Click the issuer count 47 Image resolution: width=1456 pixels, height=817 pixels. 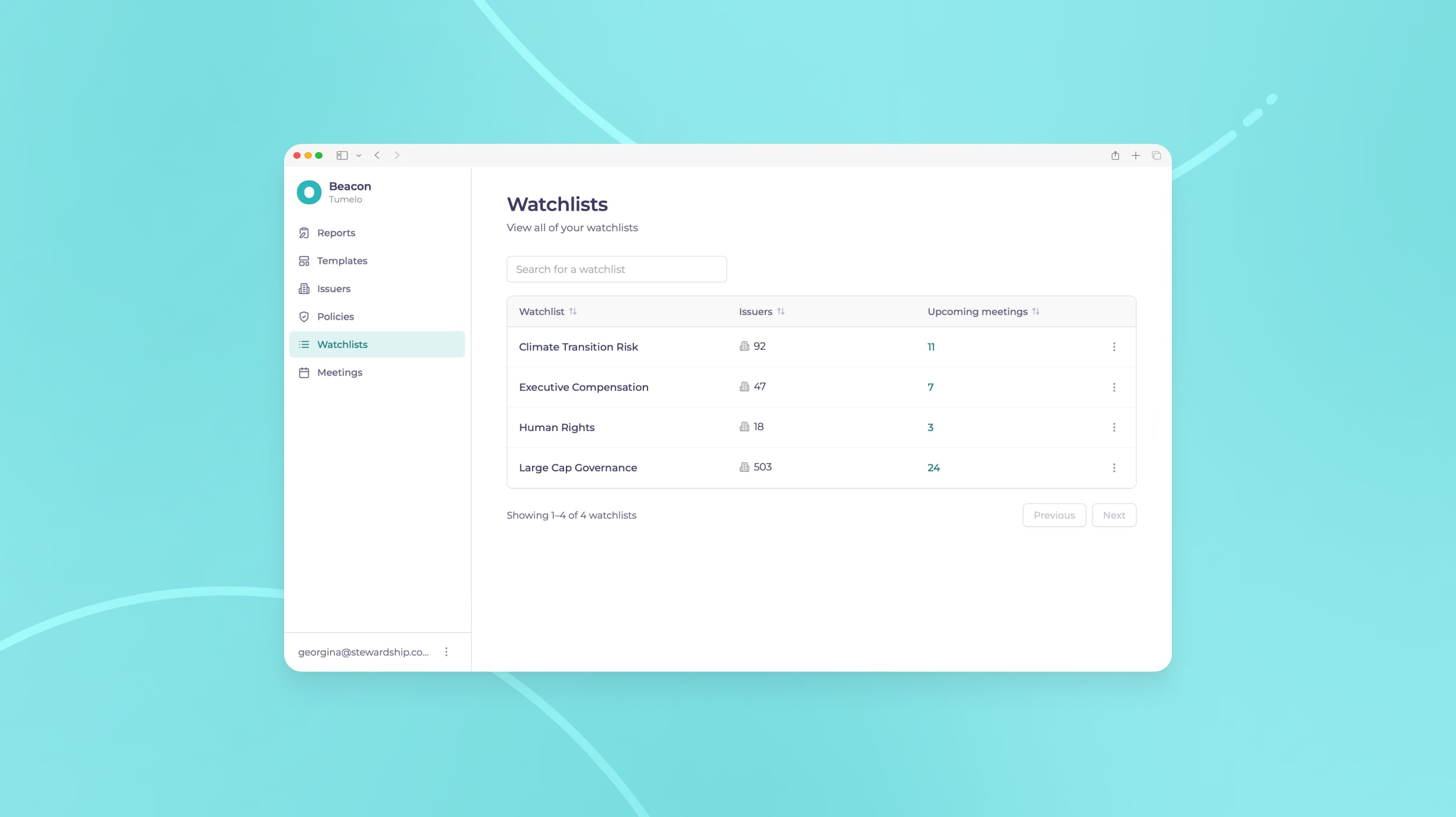pyautogui.click(x=760, y=387)
